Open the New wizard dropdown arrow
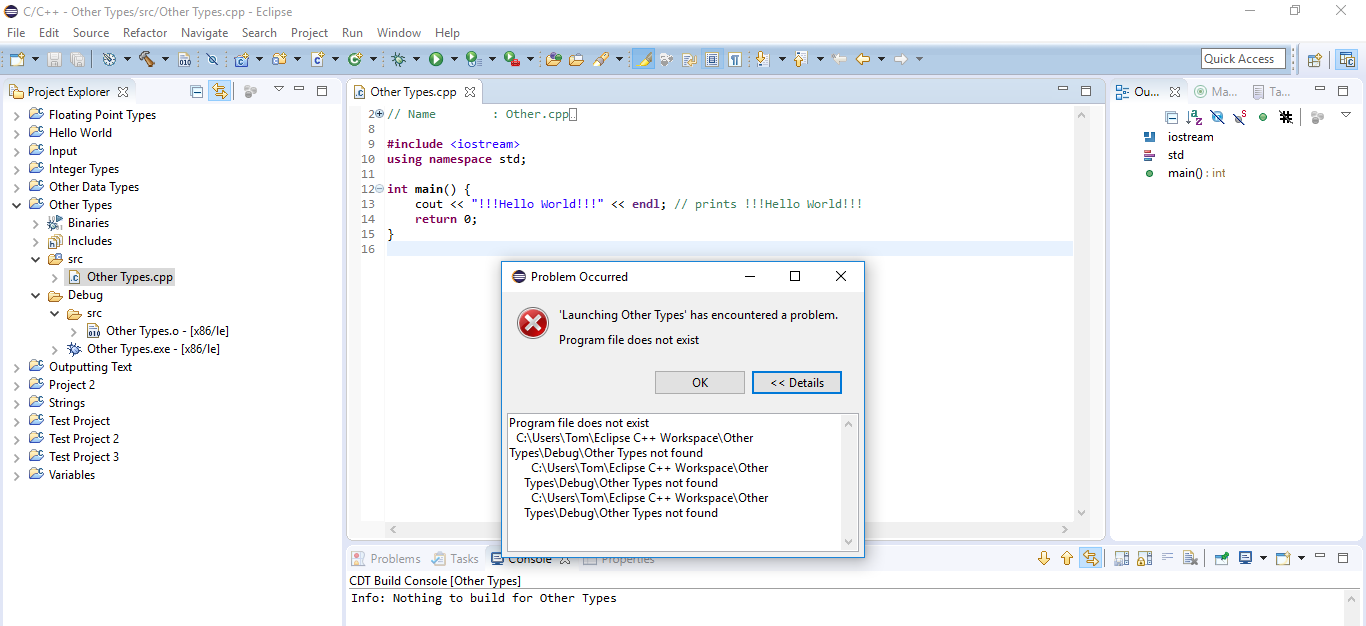Image resolution: width=1366 pixels, height=626 pixels. point(33,59)
